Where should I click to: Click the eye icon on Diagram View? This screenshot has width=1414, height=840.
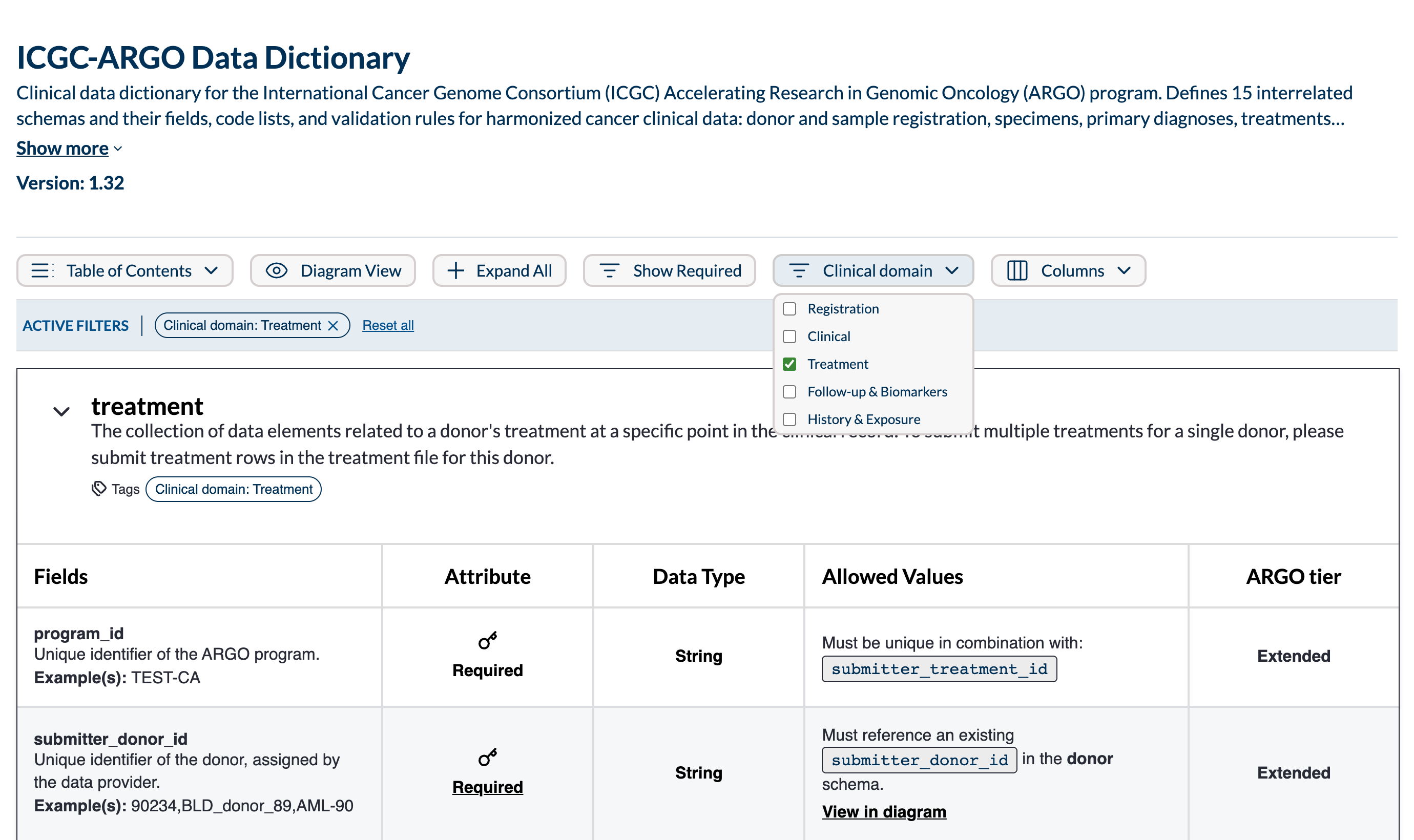tap(276, 270)
